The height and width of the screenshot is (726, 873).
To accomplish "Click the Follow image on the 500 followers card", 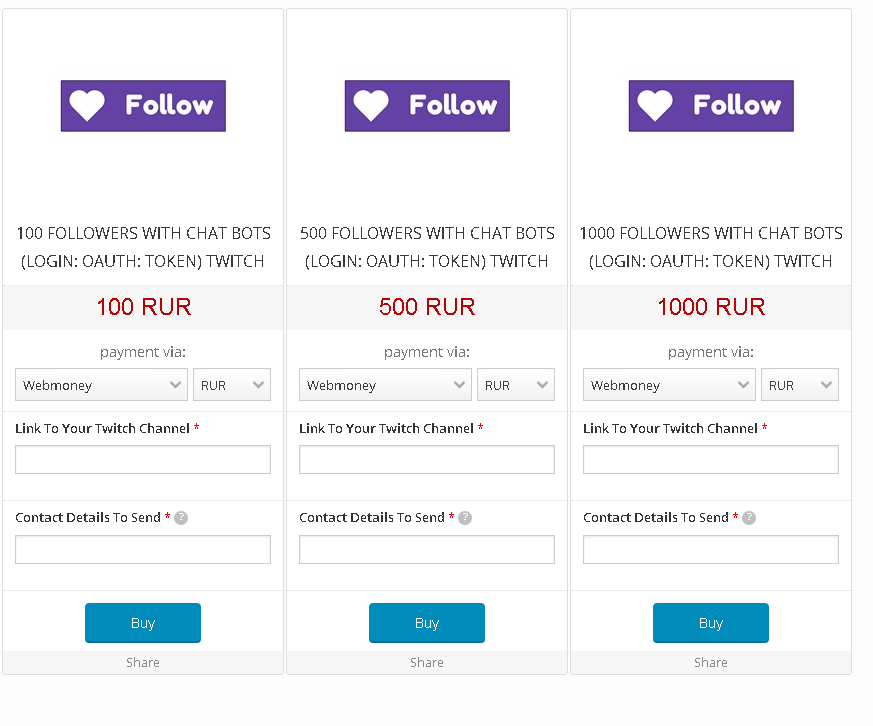I will (x=427, y=106).
